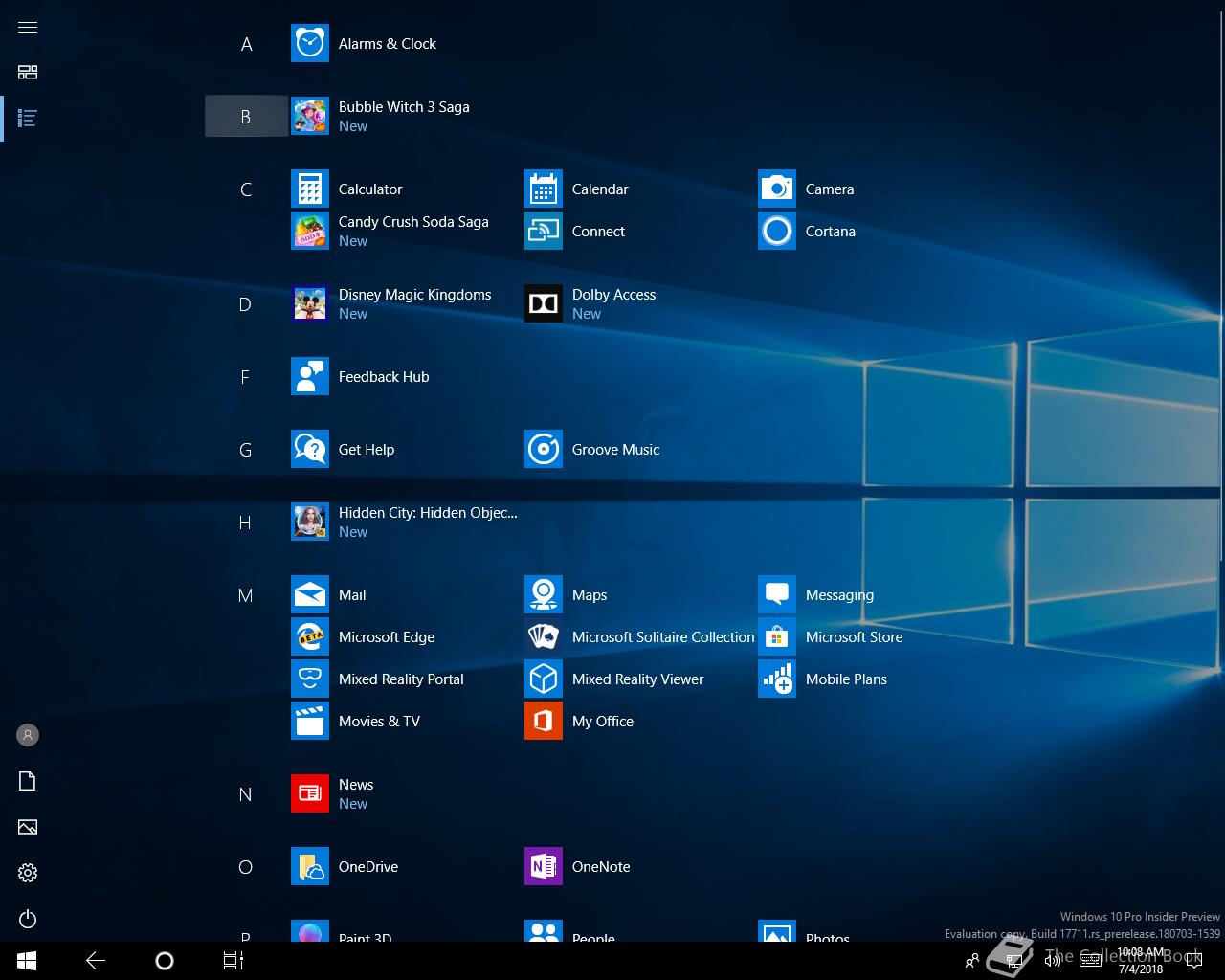Click letter header C
Screen dimensions: 1225x980
pos(246,189)
